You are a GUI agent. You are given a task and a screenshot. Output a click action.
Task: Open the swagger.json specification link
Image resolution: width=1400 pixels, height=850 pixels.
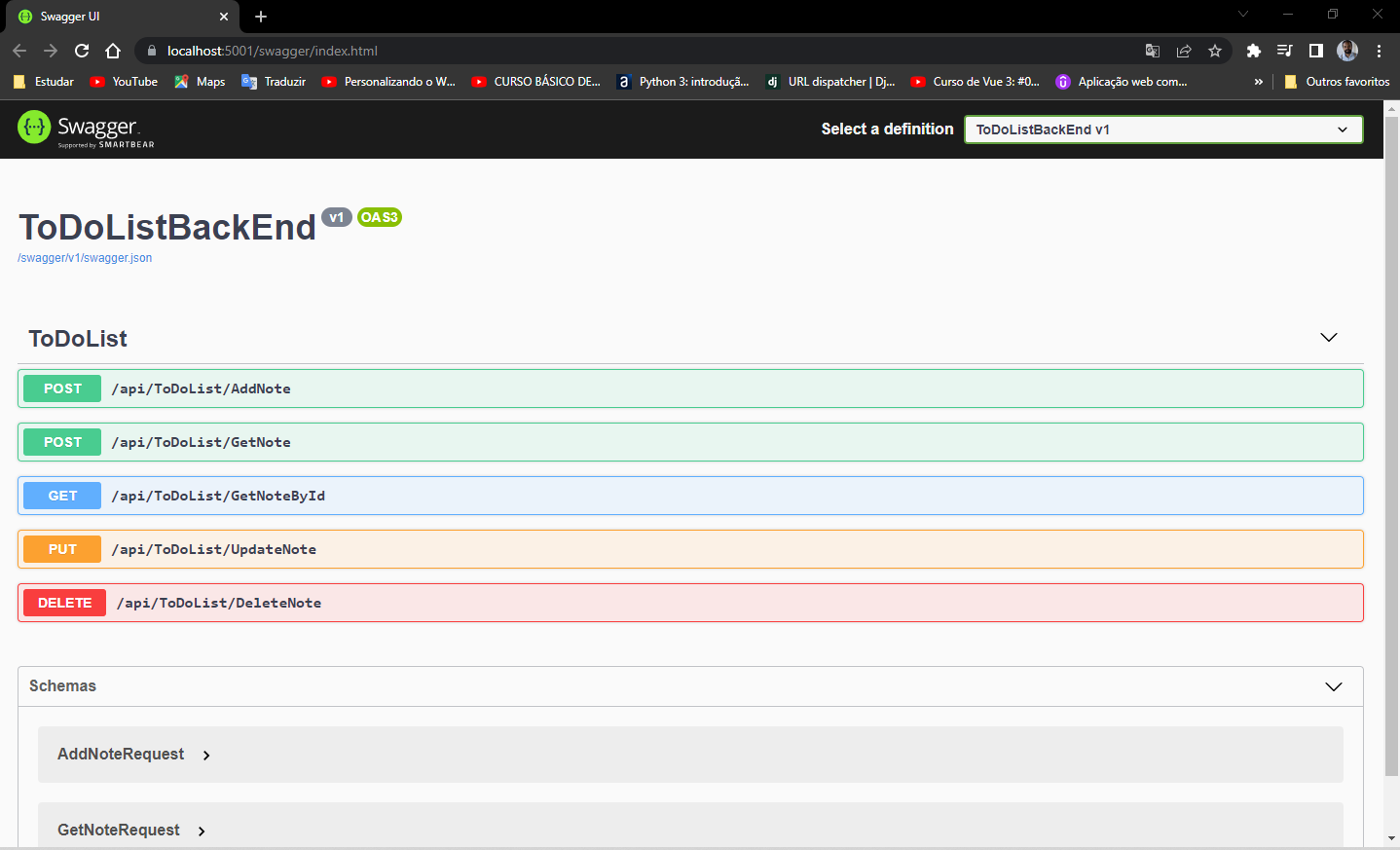84,257
